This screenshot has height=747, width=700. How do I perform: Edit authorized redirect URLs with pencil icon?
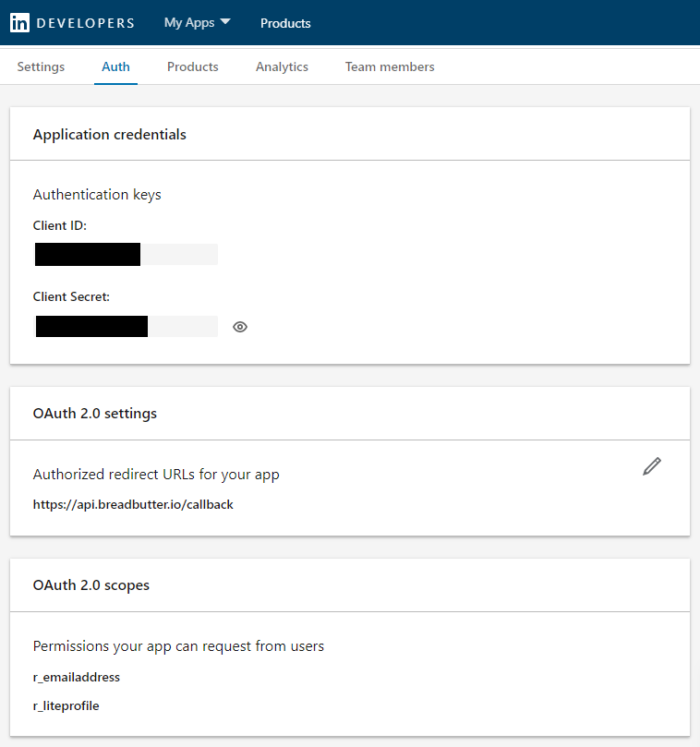tap(651, 466)
